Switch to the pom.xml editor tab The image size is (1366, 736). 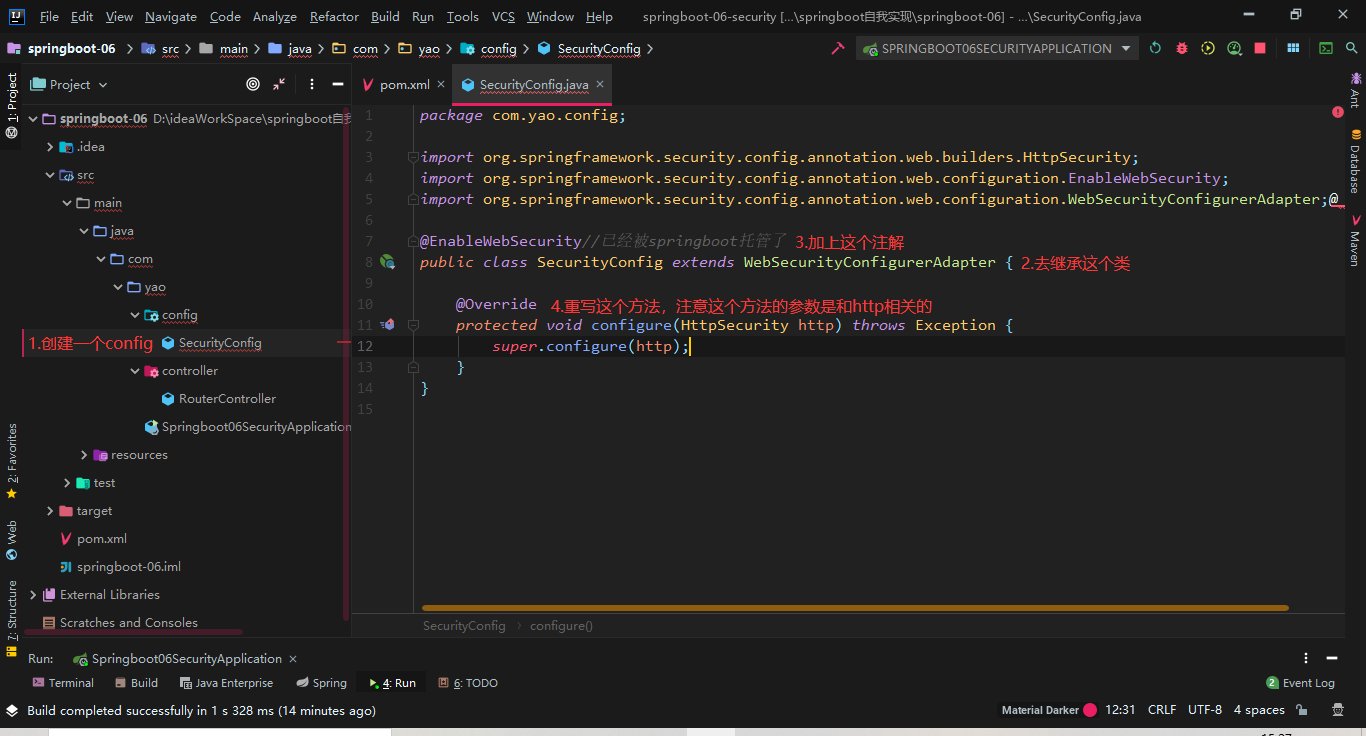coord(404,85)
